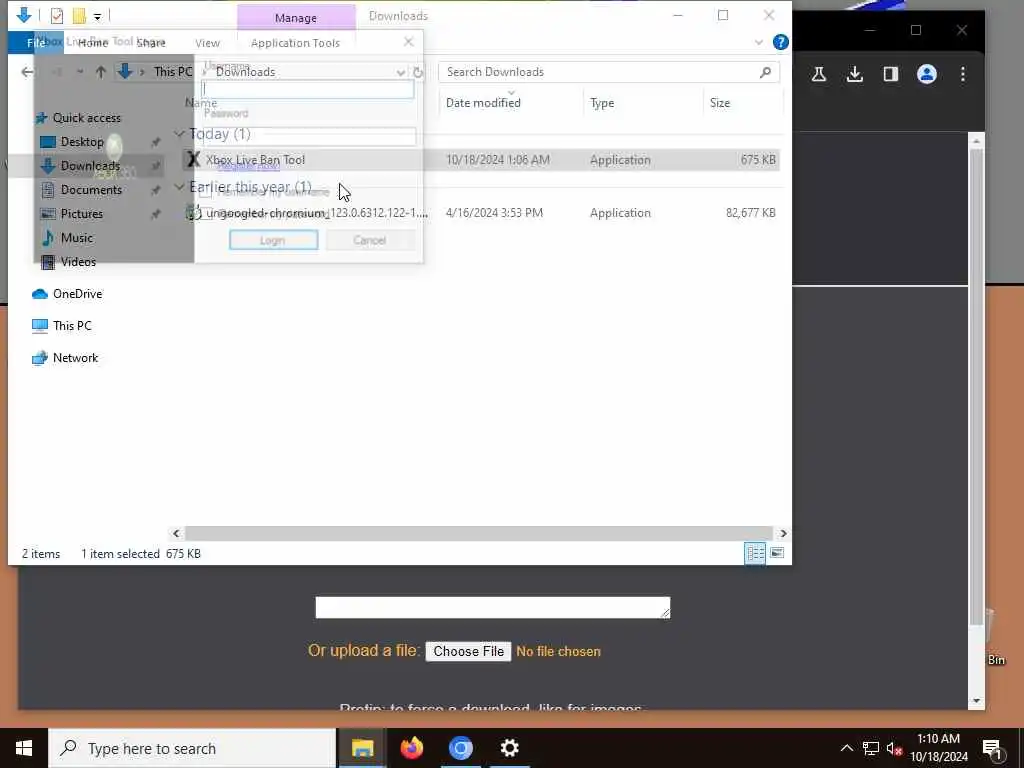Switch to large thumbnails view icon
Screen dimensions: 1024x768
[x=776, y=553]
